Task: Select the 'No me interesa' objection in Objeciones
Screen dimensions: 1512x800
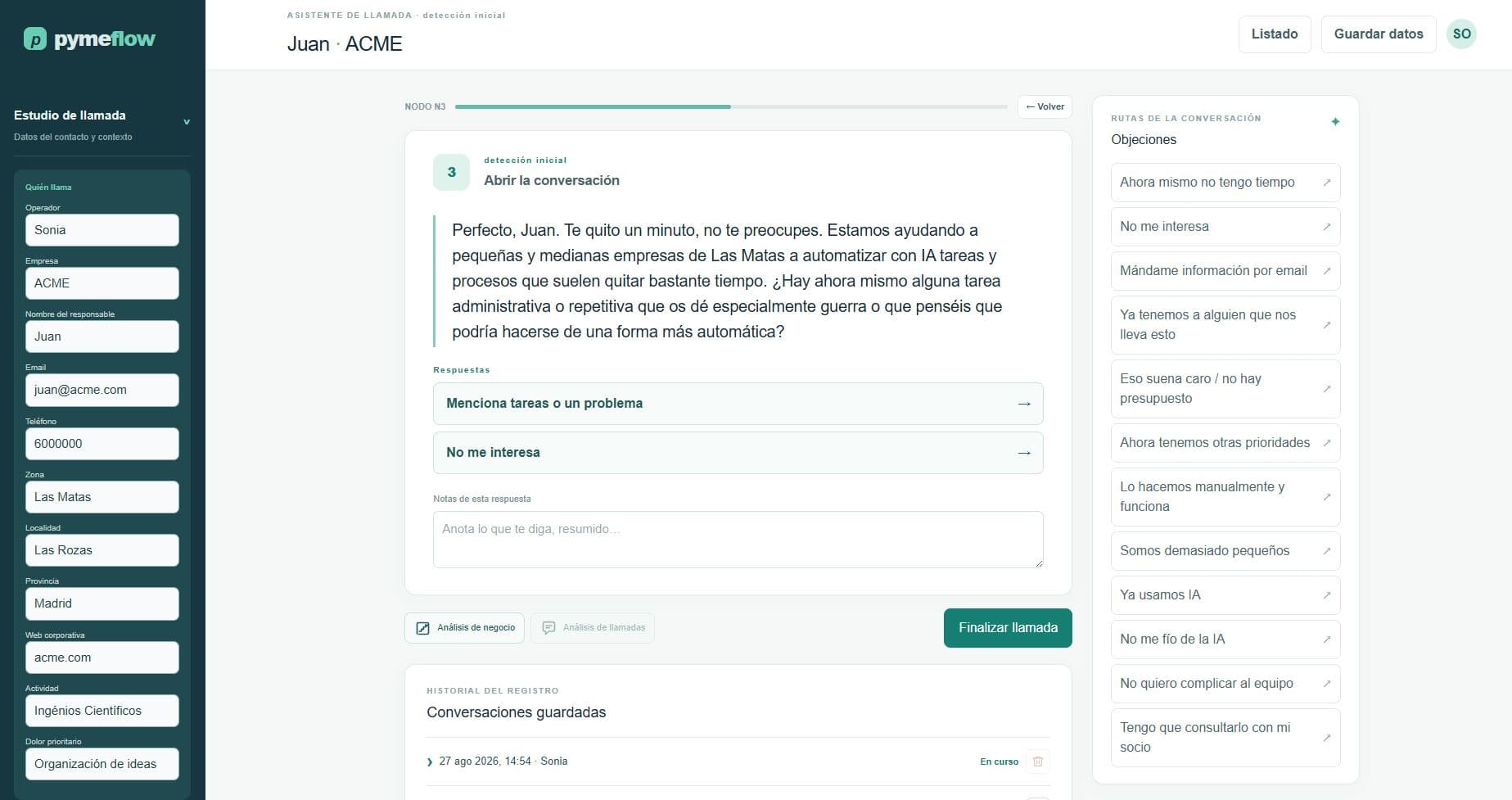Action: [1225, 227]
